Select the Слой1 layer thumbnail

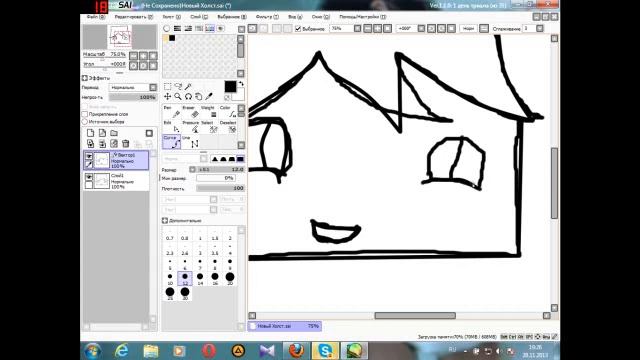click(x=102, y=181)
